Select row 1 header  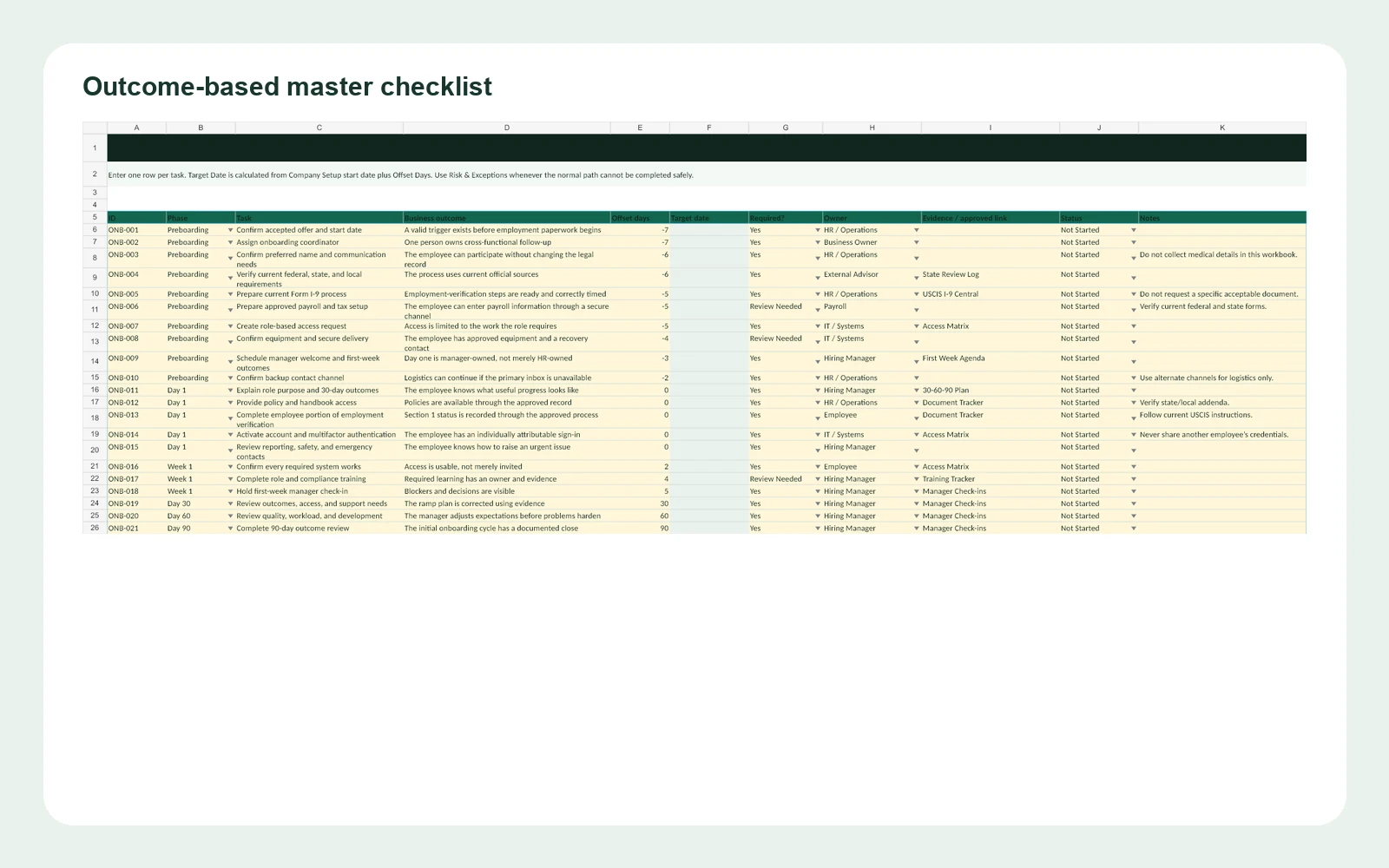coord(95,148)
